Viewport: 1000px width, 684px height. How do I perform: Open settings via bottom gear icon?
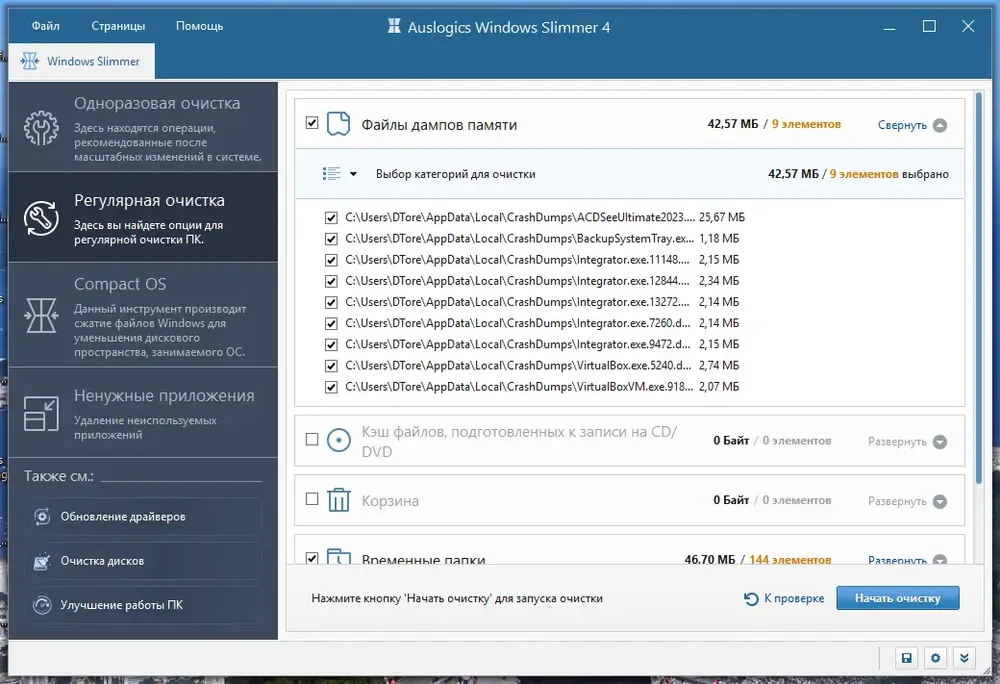click(936, 658)
